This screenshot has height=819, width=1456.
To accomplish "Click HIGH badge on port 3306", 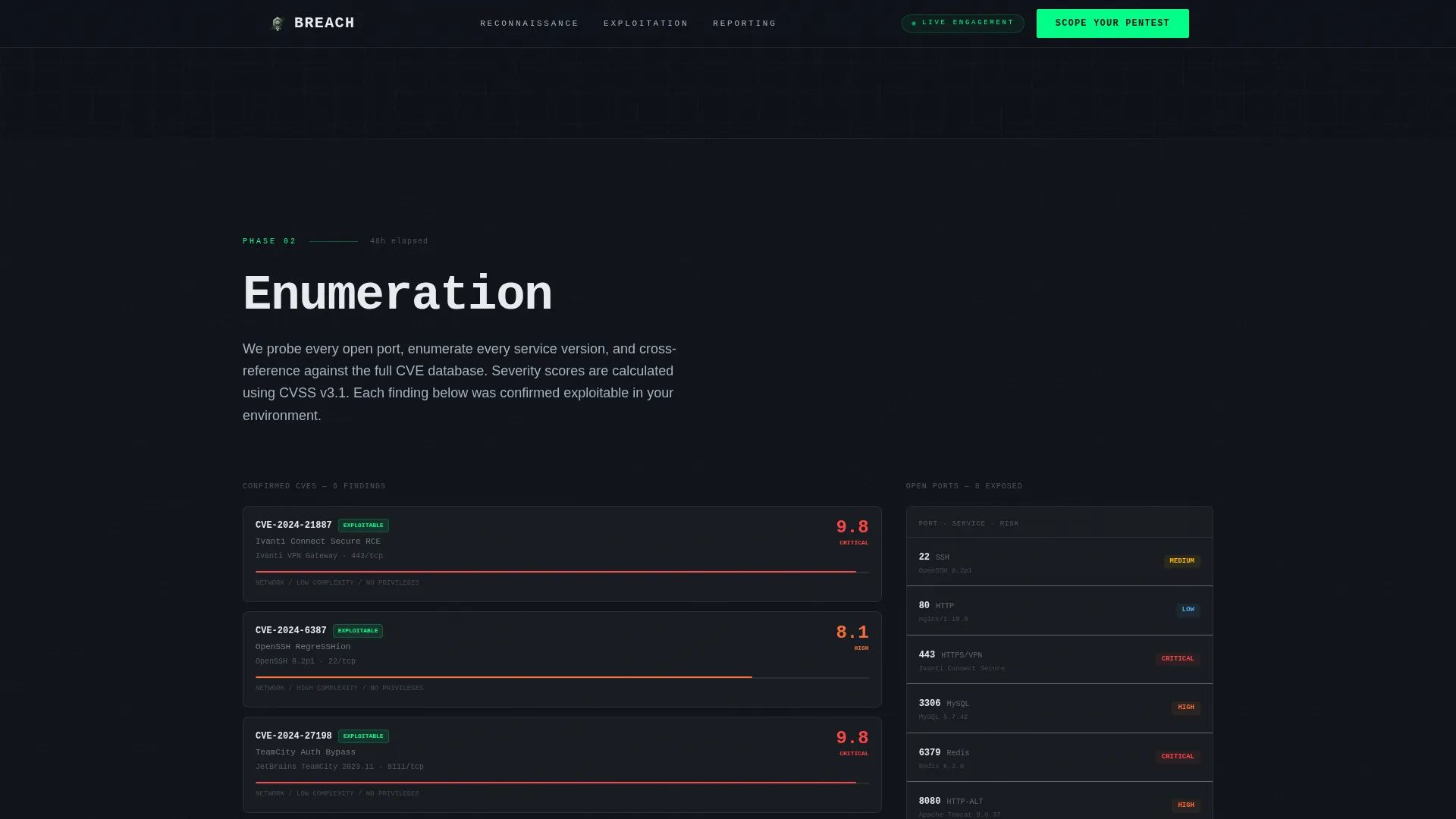I will 1186,708.
